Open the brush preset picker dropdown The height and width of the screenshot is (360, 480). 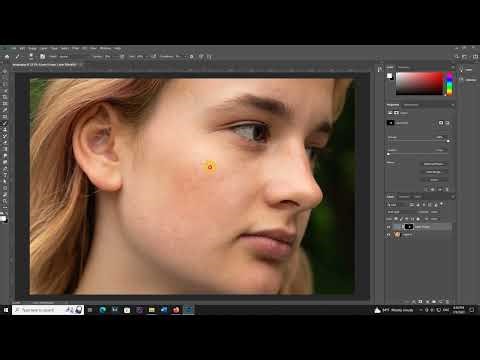(x=31, y=57)
